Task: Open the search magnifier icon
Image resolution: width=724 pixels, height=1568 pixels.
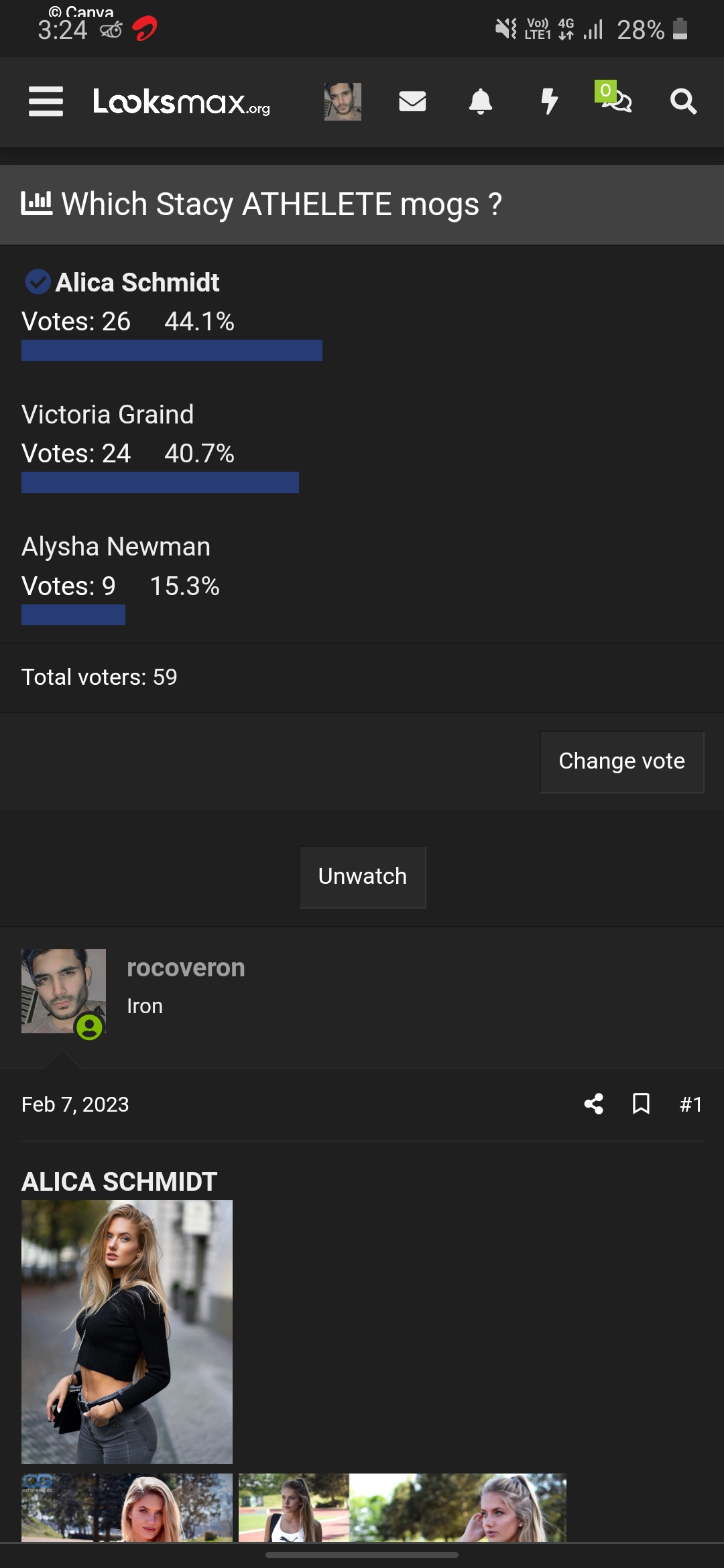Action: (x=684, y=102)
